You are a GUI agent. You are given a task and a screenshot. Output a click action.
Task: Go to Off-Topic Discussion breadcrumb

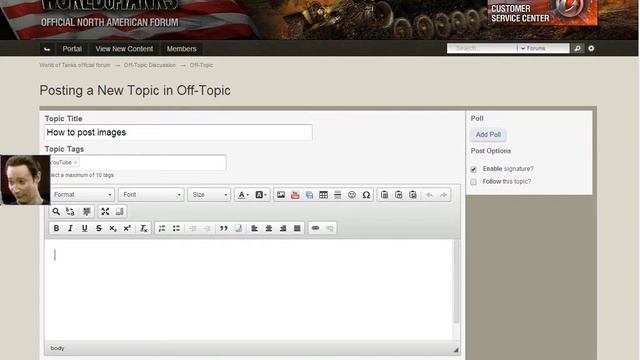click(149, 65)
